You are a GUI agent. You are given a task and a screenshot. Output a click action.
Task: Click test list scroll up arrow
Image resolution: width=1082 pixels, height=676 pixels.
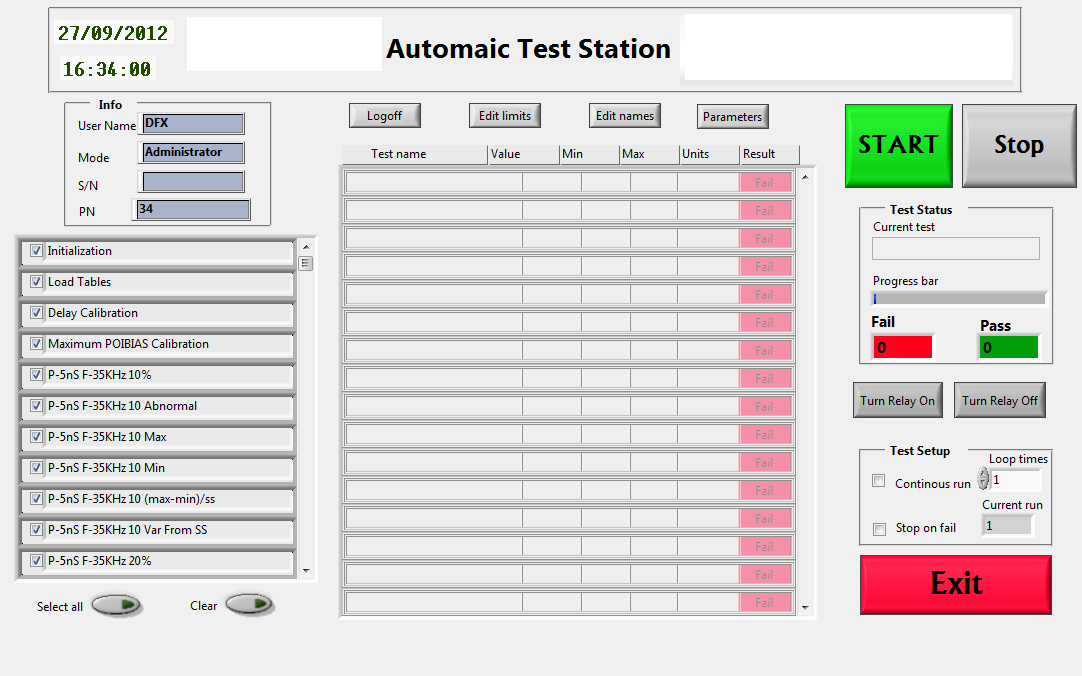click(306, 247)
